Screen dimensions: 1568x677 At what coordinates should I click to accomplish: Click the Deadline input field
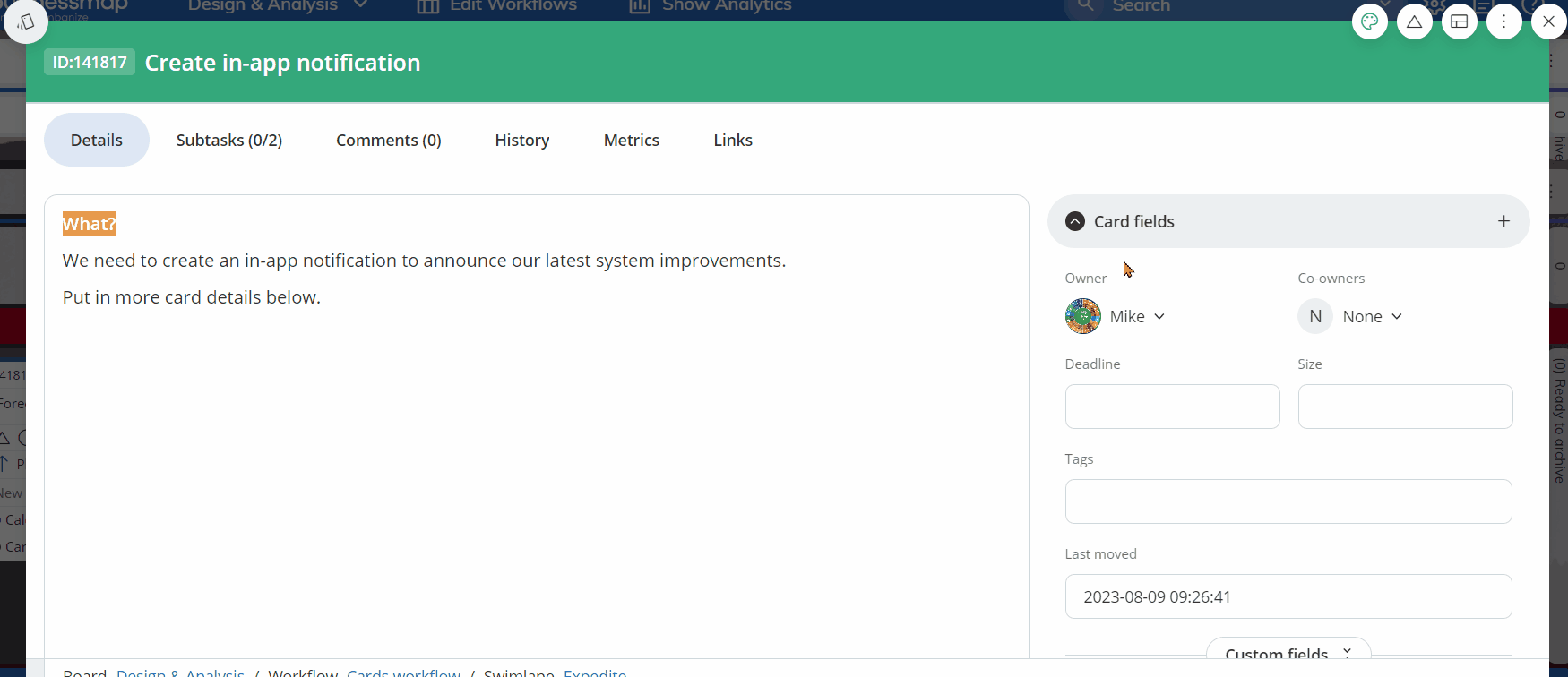click(1172, 407)
